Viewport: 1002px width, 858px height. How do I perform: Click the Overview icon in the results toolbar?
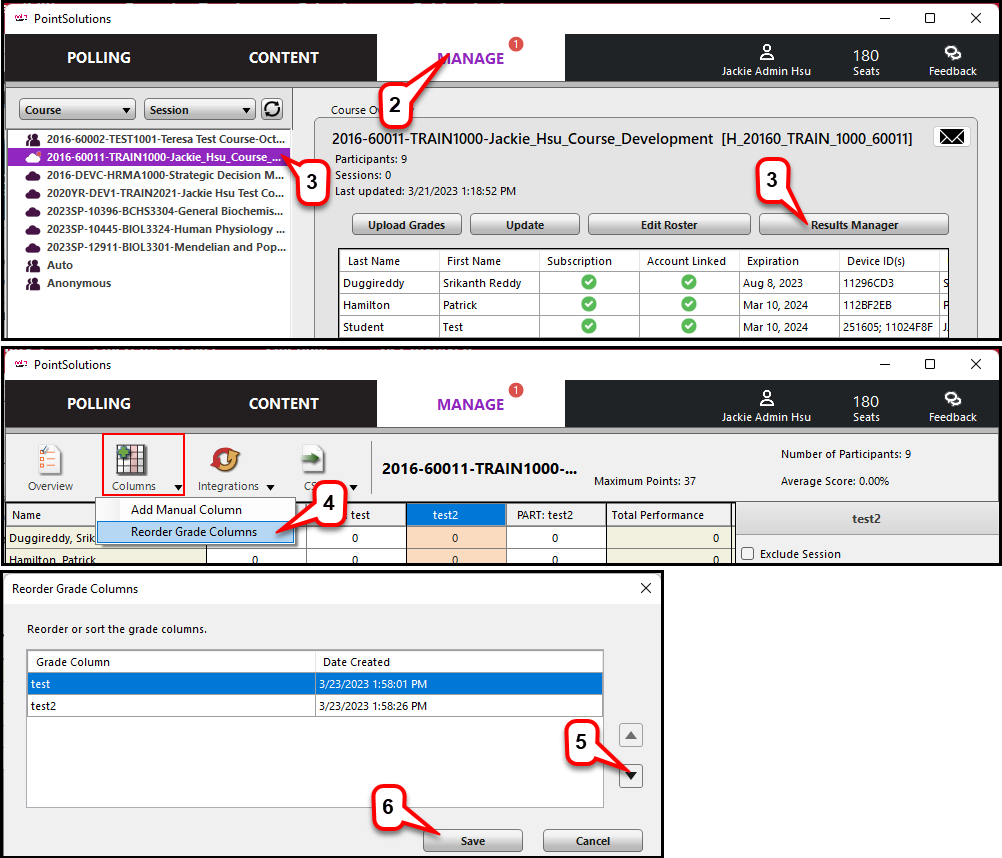coord(50,460)
